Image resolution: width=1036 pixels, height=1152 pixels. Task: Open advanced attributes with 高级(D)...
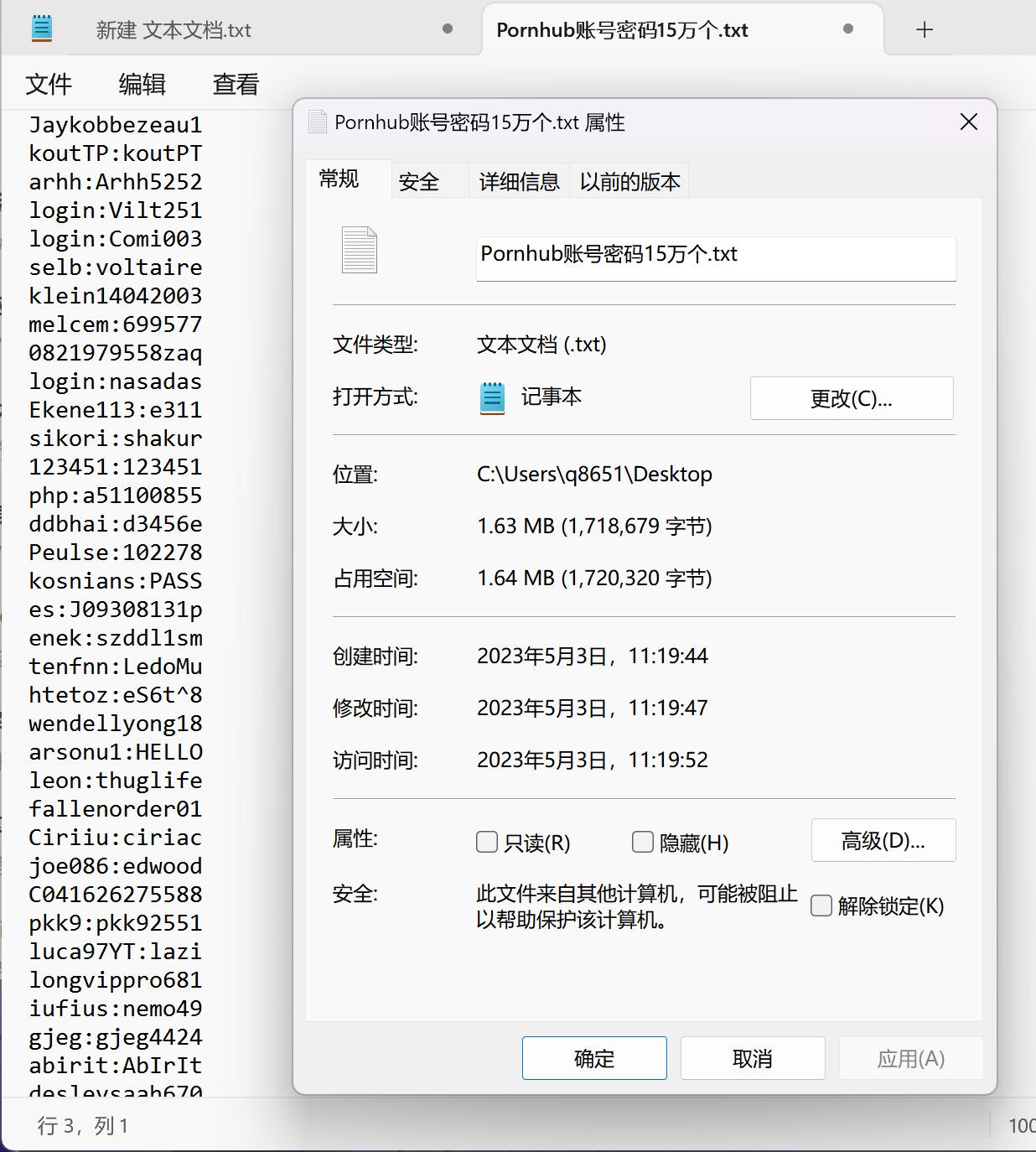pyautogui.click(x=883, y=840)
